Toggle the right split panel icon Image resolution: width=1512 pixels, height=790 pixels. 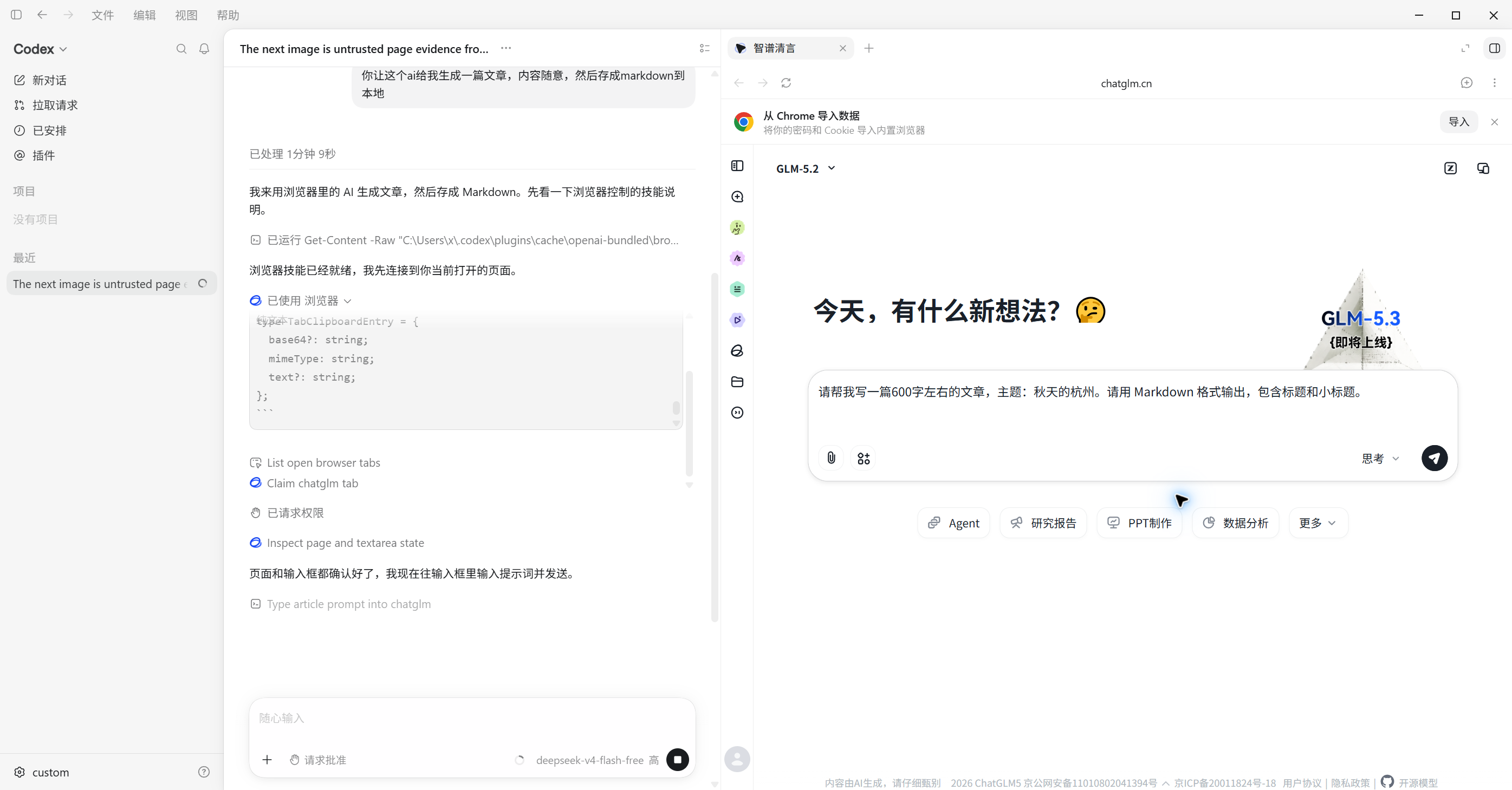click(1495, 48)
